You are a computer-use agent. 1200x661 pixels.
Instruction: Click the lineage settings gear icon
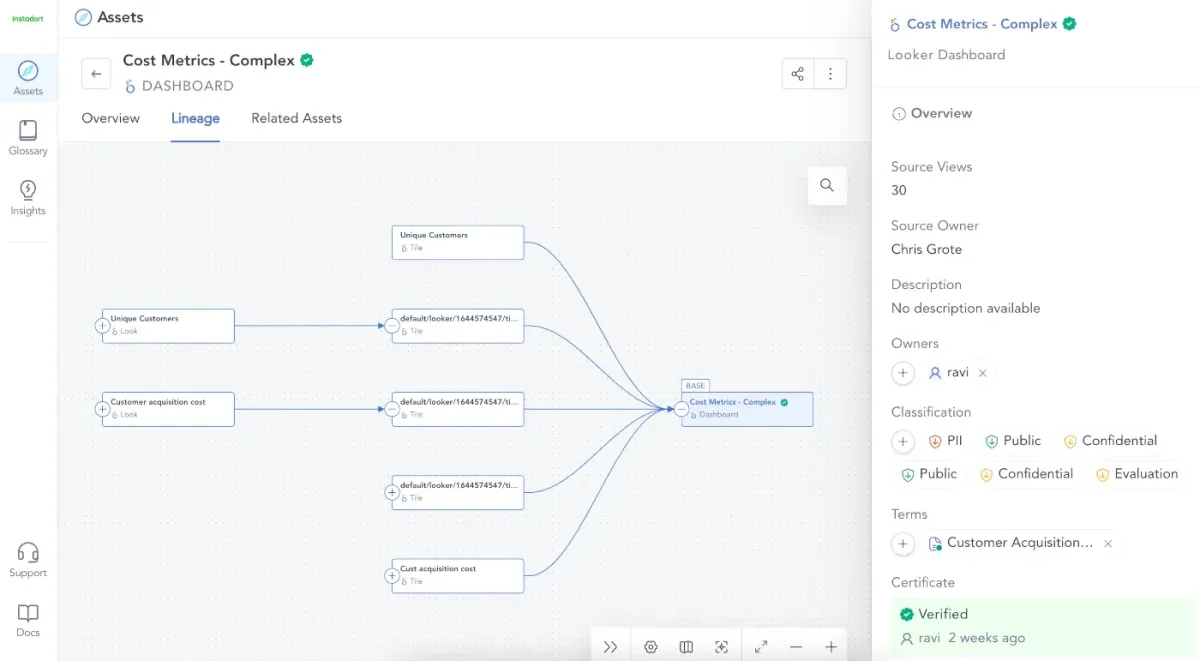coord(651,647)
